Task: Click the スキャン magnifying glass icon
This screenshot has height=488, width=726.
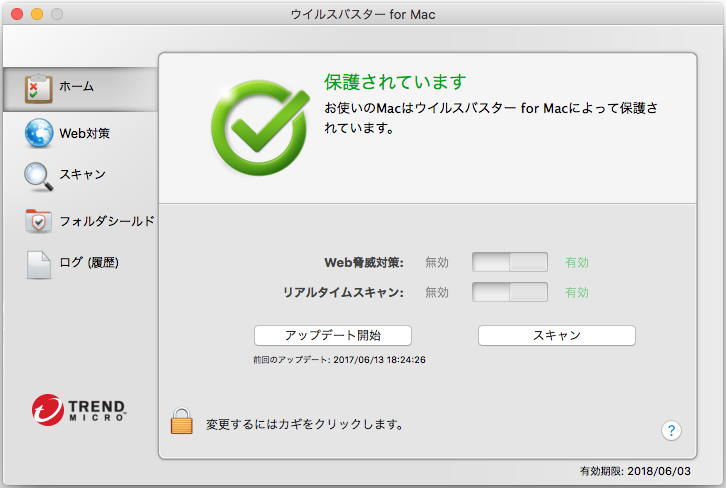Action: tap(38, 176)
